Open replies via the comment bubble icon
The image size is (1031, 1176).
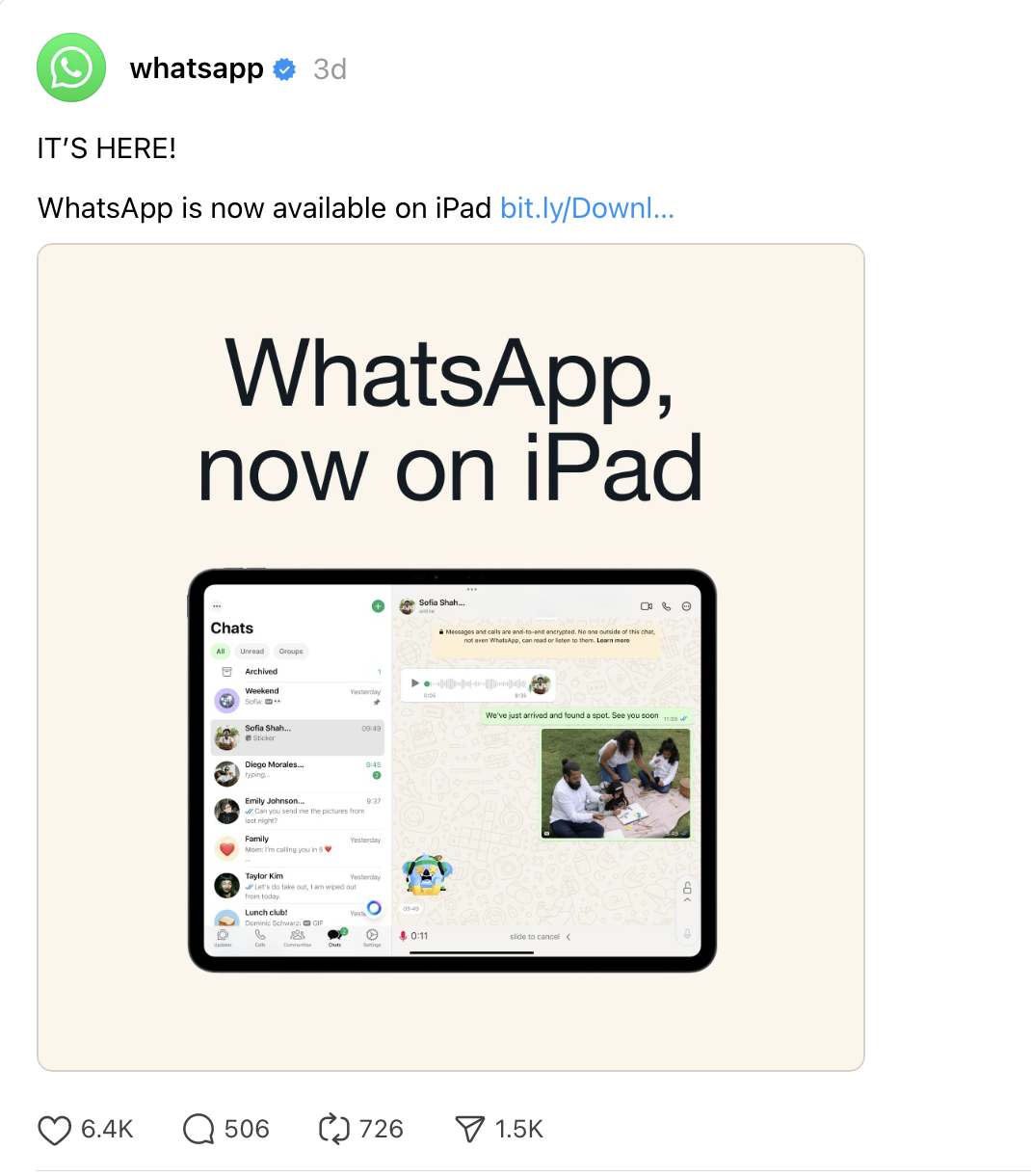click(198, 1130)
